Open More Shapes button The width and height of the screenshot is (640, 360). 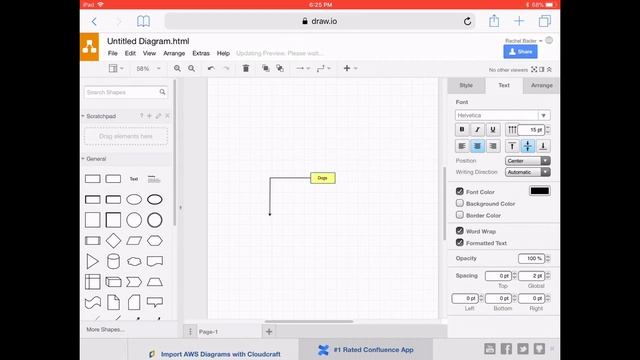106,329
